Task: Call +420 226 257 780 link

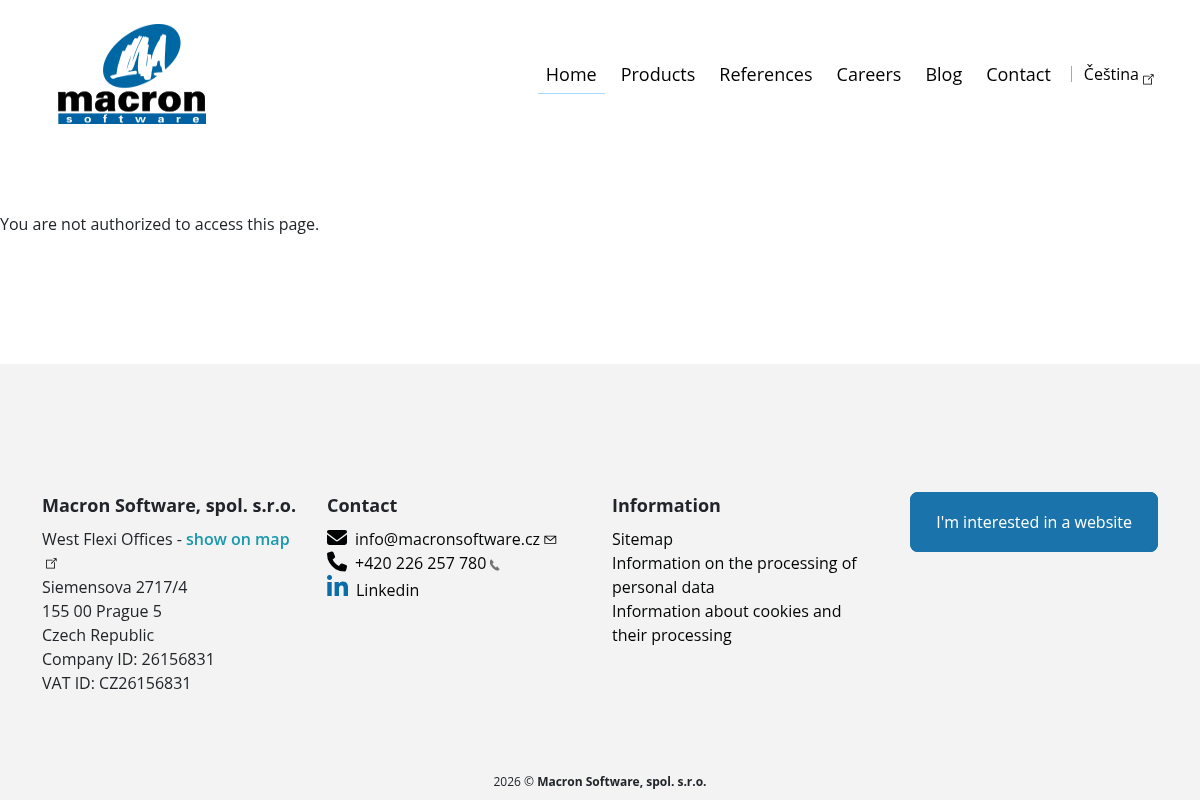Action: tap(421, 563)
